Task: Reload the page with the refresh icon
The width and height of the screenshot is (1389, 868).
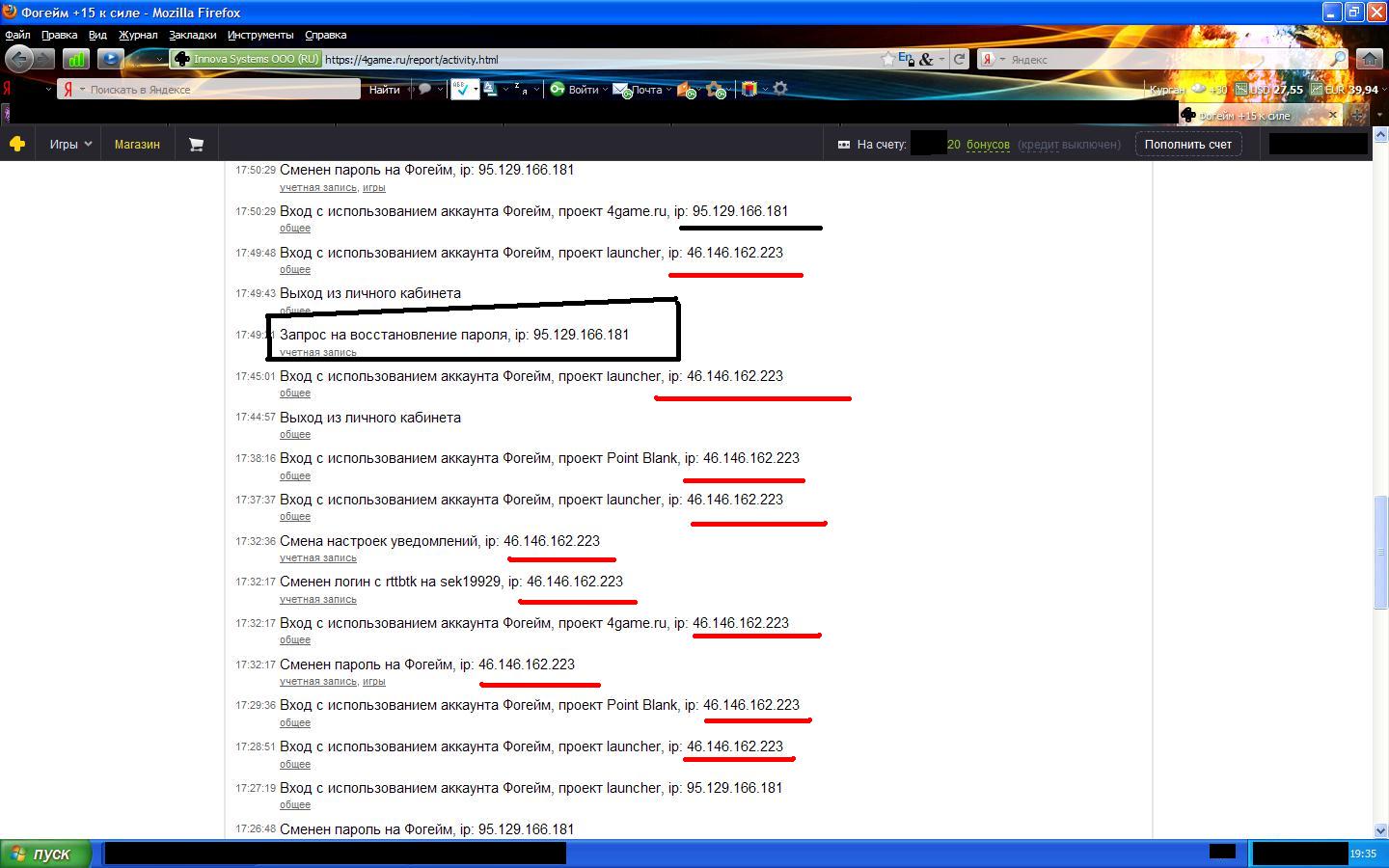Action: [959, 59]
